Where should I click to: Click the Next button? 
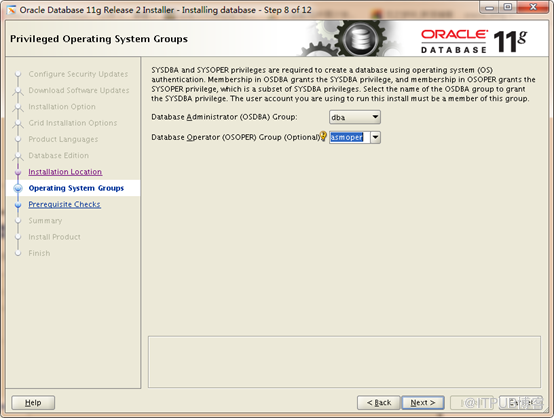point(423,403)
